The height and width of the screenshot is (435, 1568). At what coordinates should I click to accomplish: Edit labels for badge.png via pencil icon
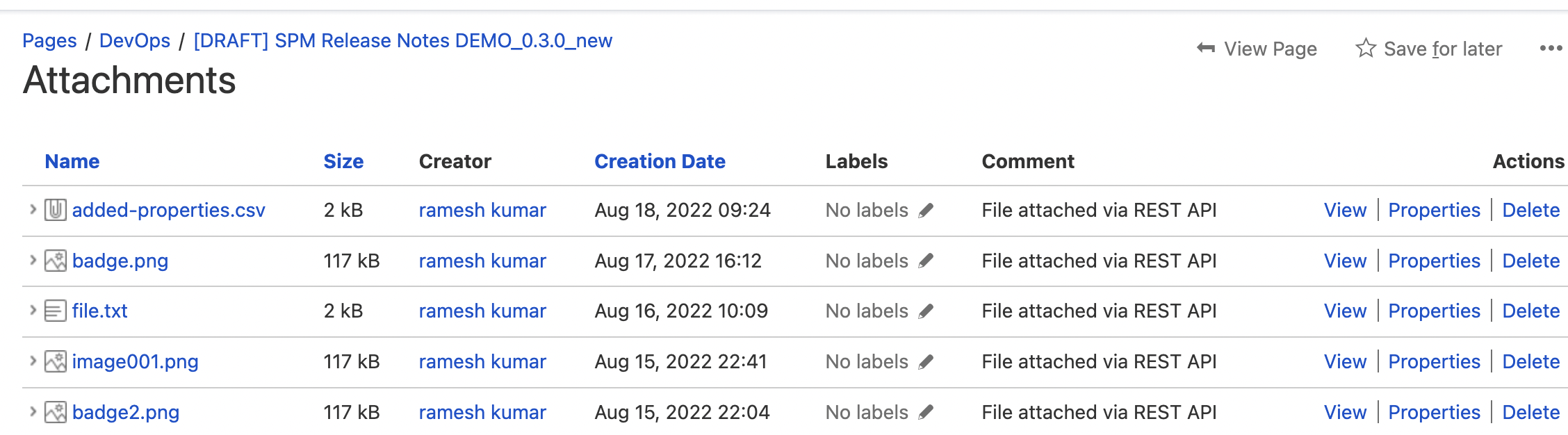tap(926, 261)
